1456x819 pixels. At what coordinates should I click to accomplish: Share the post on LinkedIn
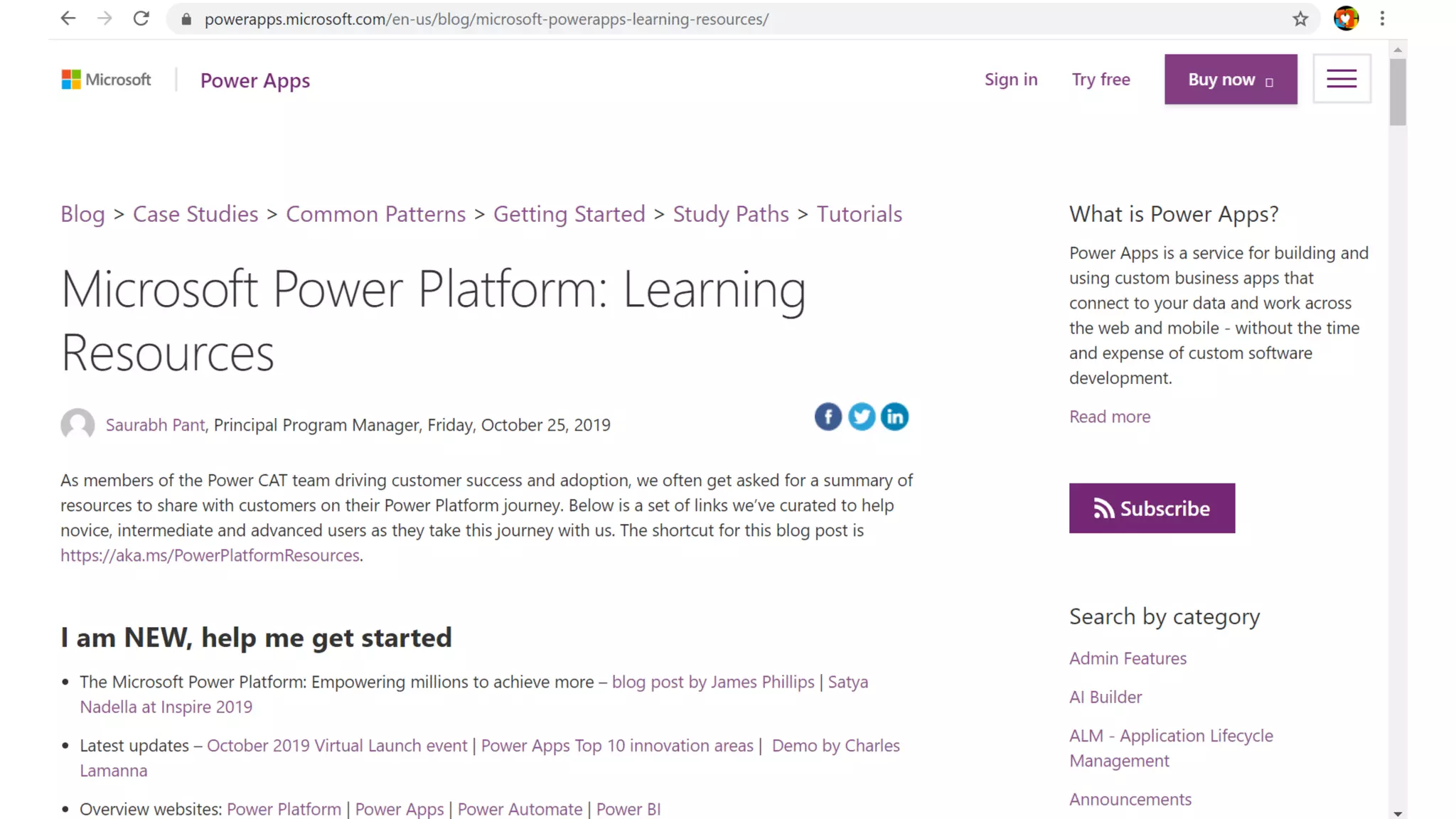(894, 417)
